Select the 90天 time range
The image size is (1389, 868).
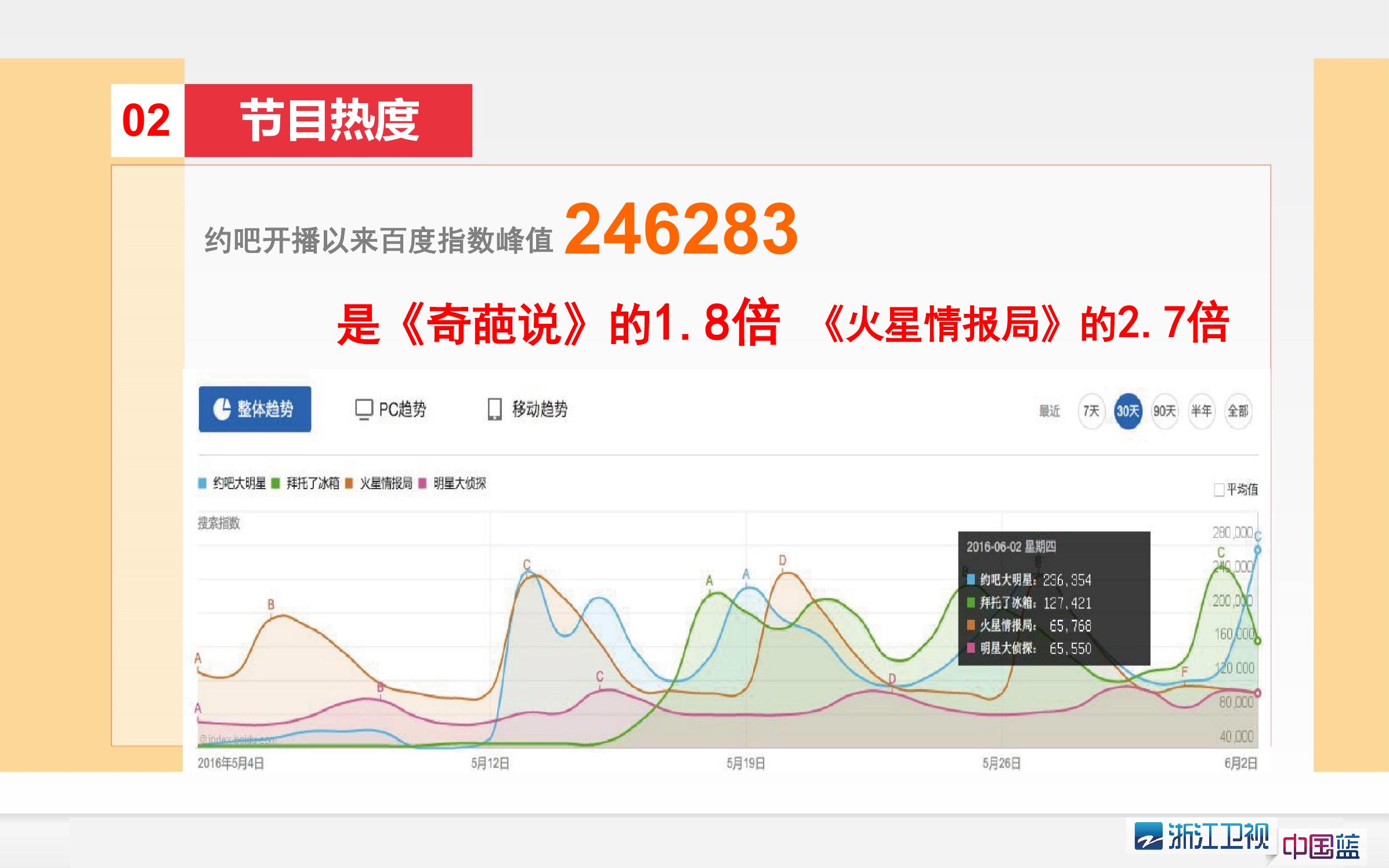point(1164,411)
